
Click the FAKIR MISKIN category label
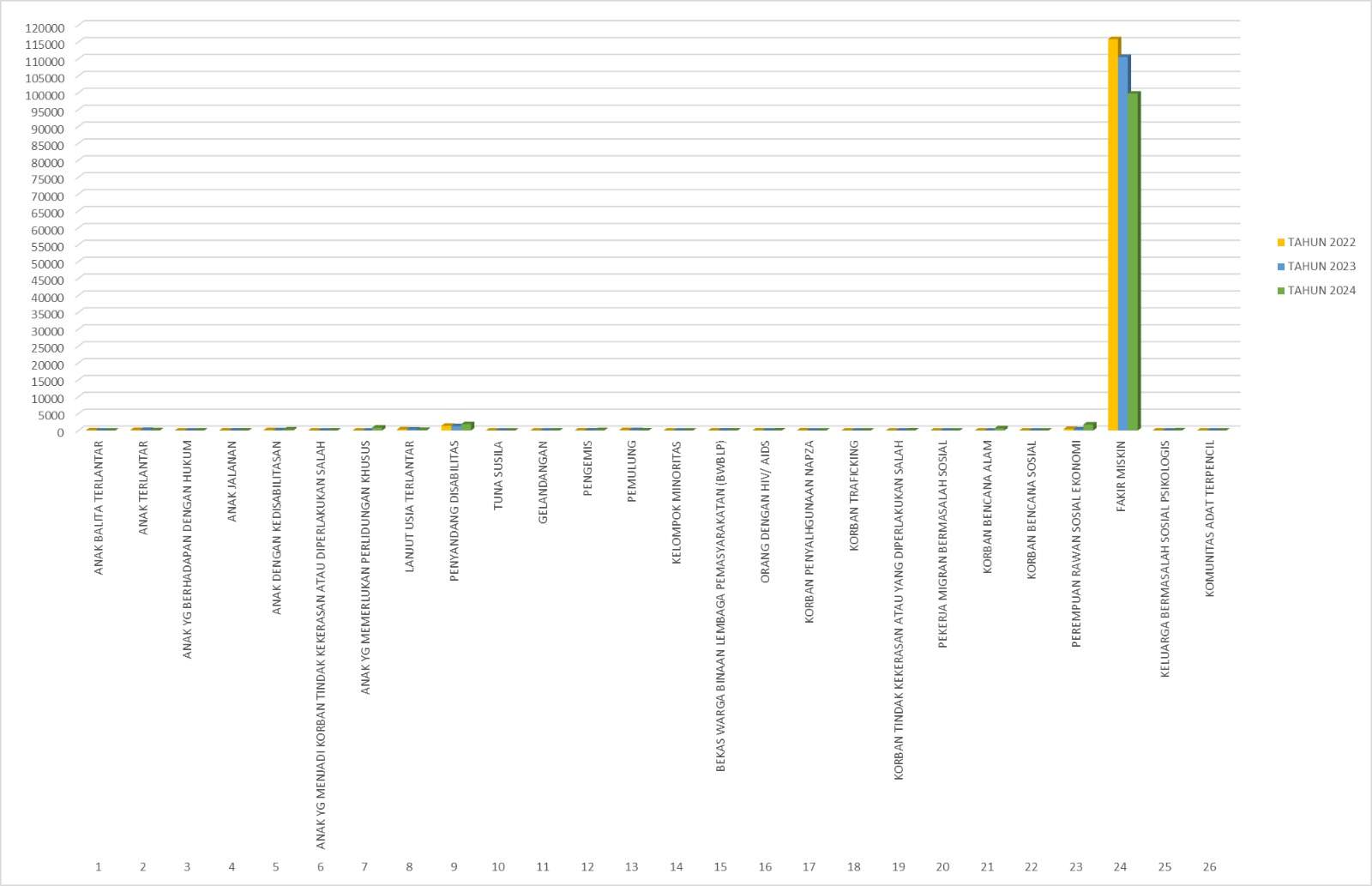(1121, 477)
